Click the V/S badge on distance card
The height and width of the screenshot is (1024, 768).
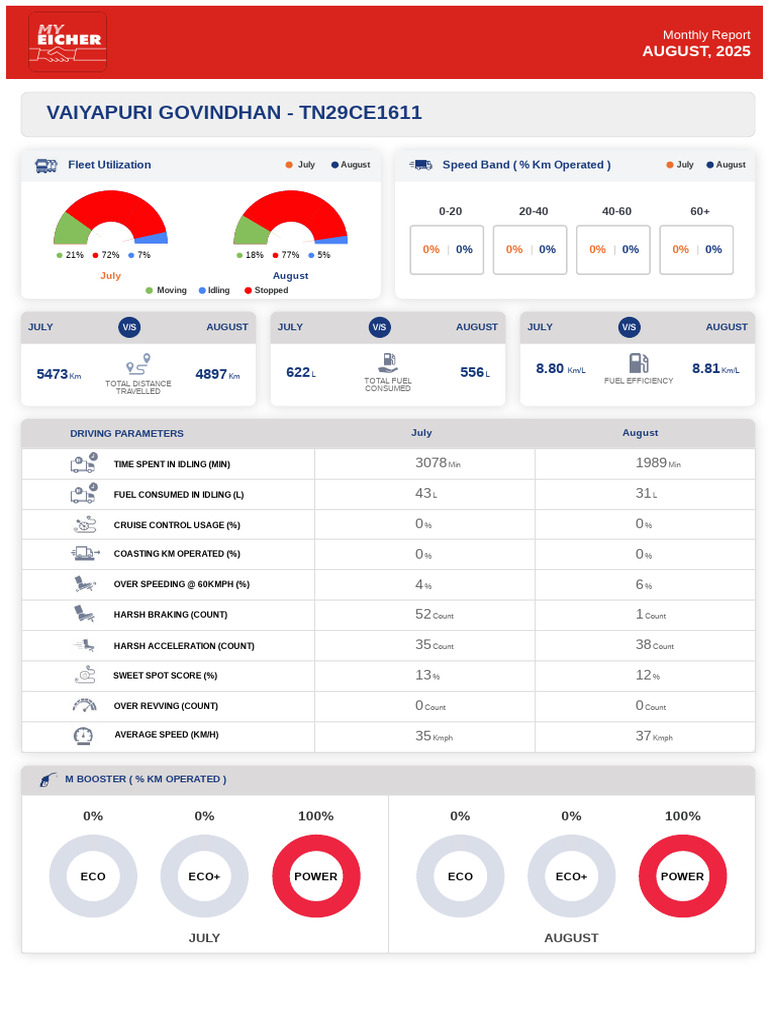tap(129, 327)
